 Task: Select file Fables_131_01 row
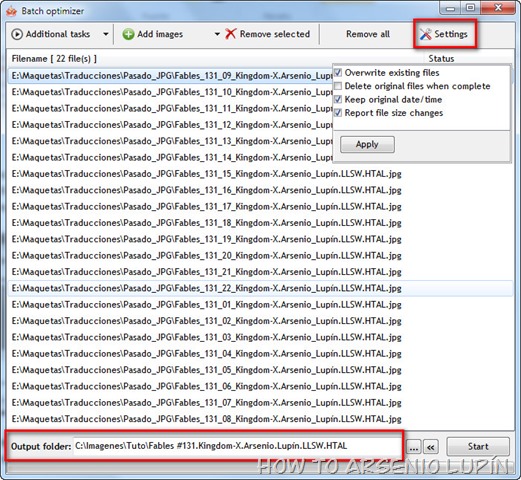(x=260, y=305)
